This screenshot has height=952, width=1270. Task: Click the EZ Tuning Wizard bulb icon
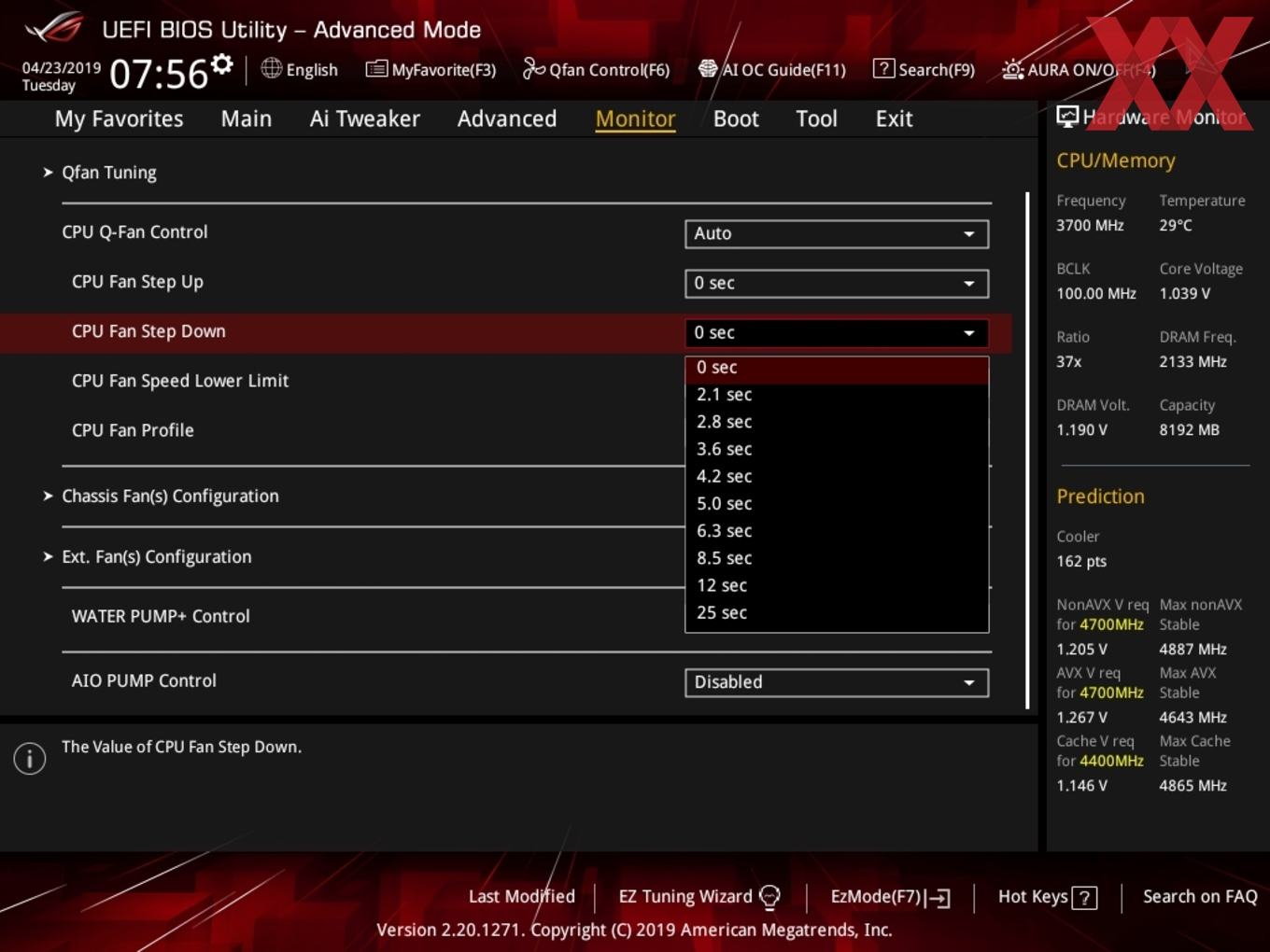click(769, 897)
